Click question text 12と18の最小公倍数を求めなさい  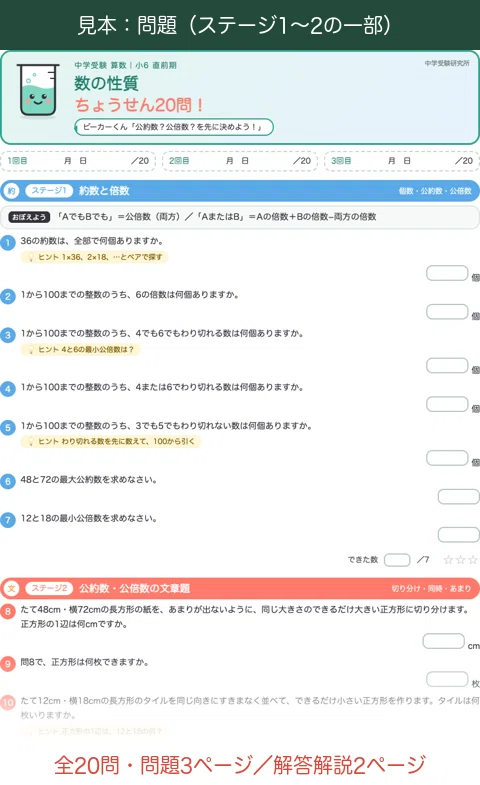pos(89,518)
